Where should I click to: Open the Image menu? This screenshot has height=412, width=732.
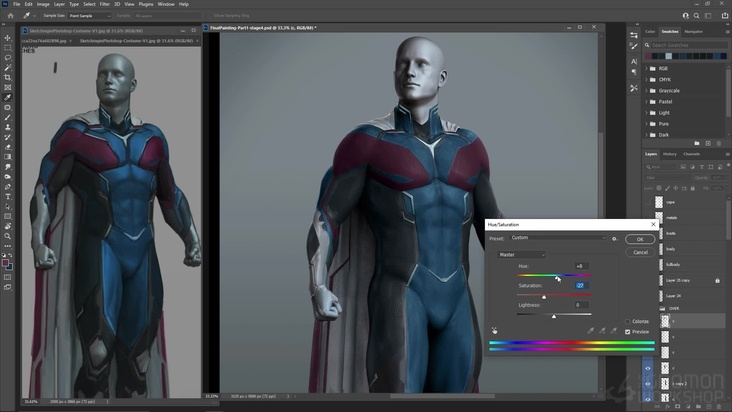(x=43, y=4)
